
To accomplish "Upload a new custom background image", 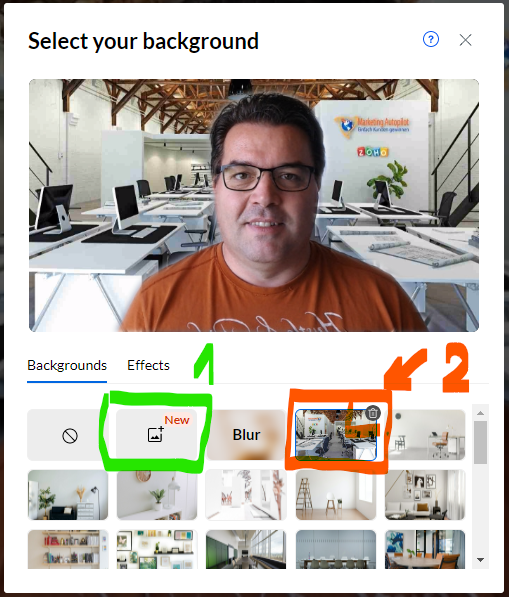I will (x=156, y=435).
